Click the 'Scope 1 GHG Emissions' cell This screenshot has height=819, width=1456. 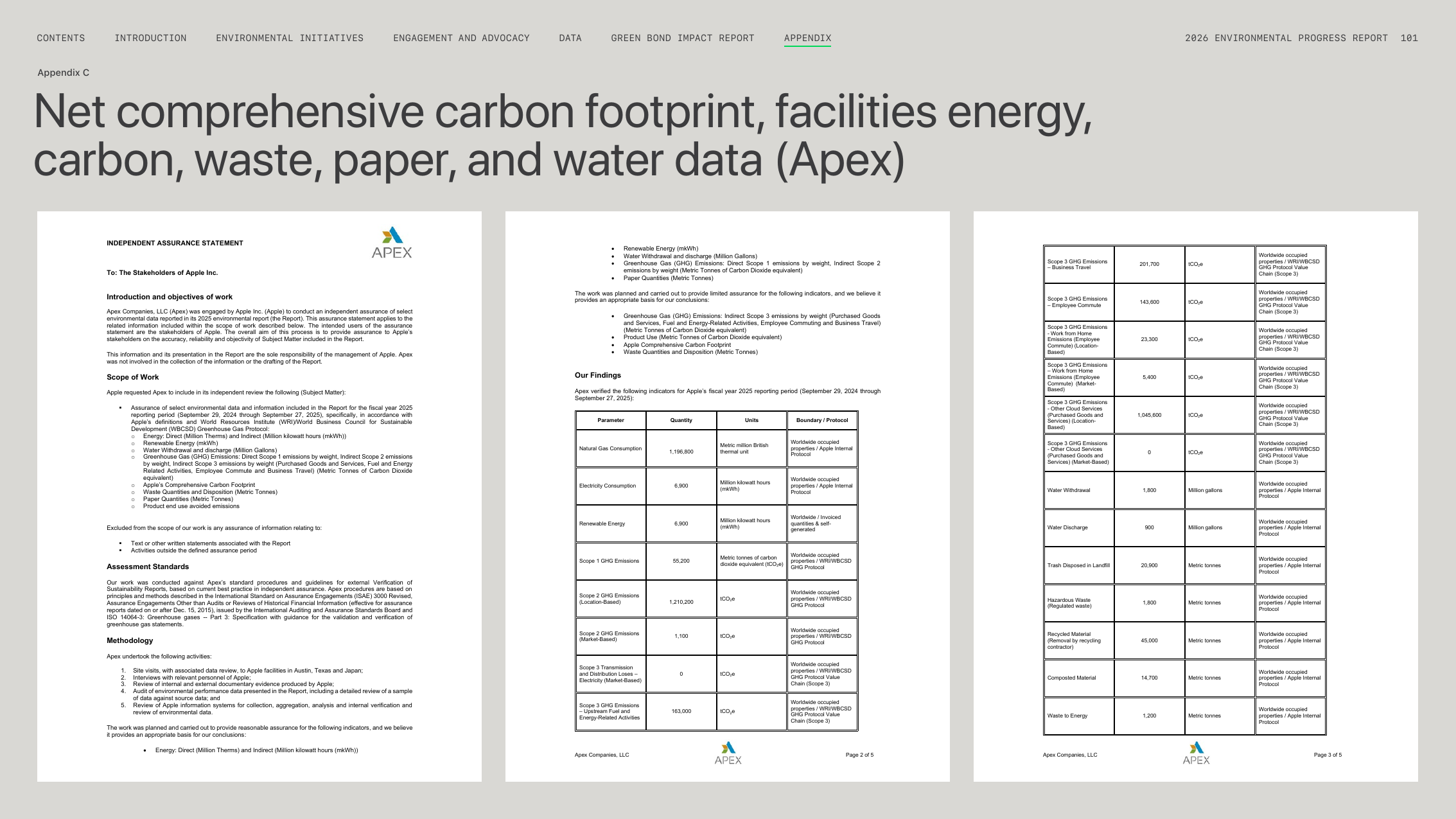(x=610, y=561)
